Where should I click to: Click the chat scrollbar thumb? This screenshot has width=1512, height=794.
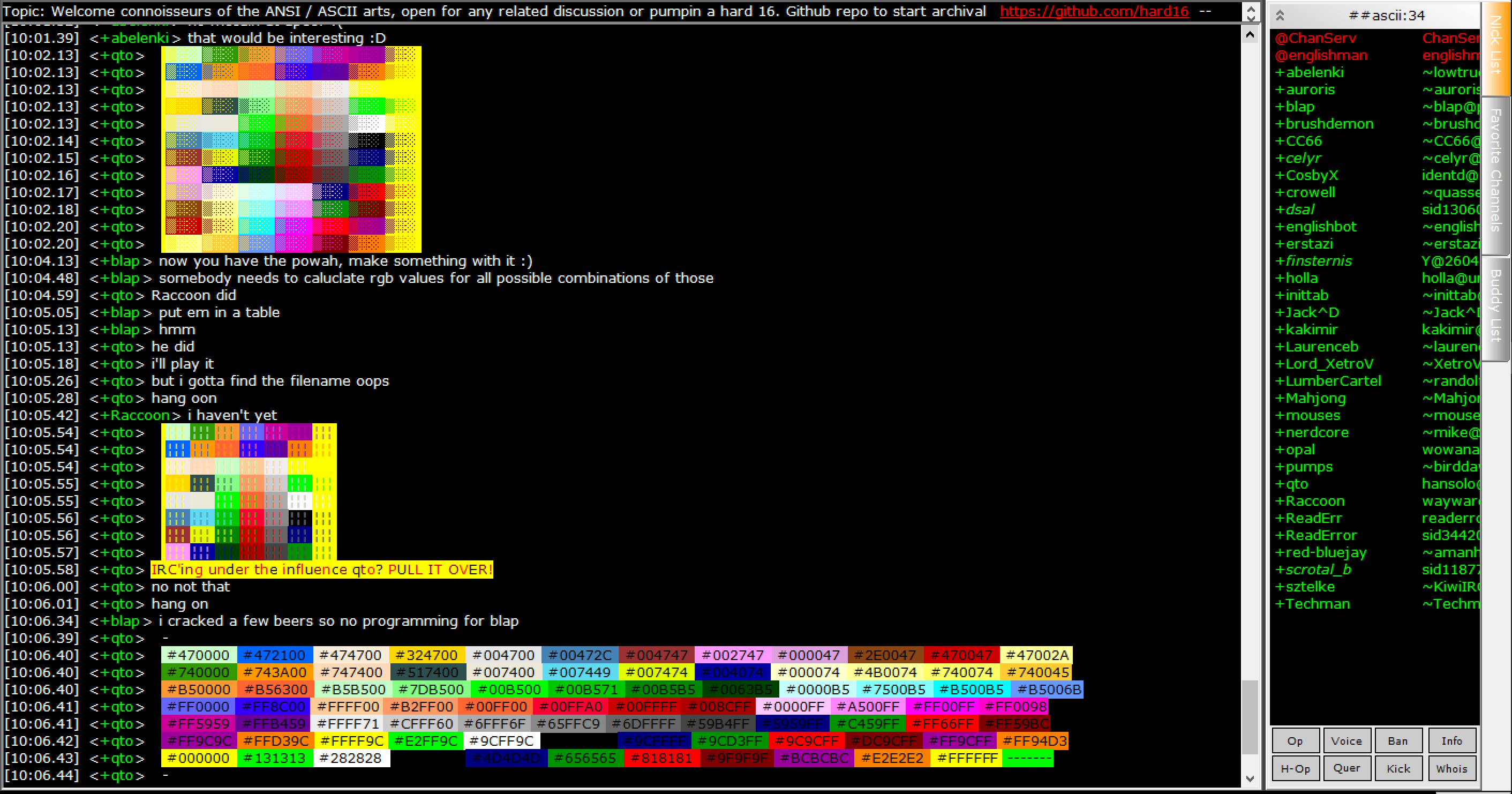click(1250, 717)
